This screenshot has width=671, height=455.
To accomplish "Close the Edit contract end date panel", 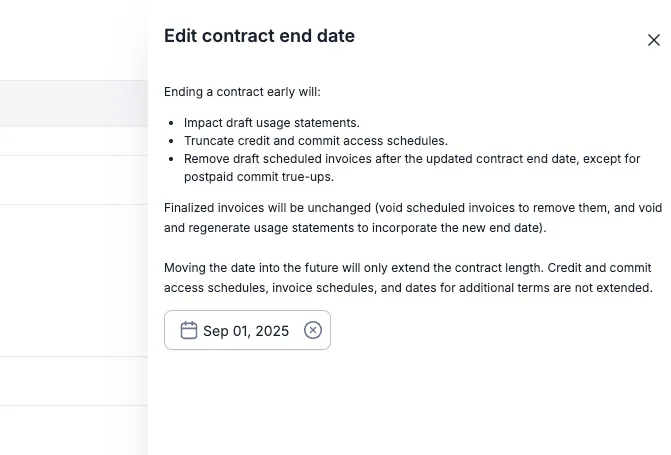I will coord(654,40).
